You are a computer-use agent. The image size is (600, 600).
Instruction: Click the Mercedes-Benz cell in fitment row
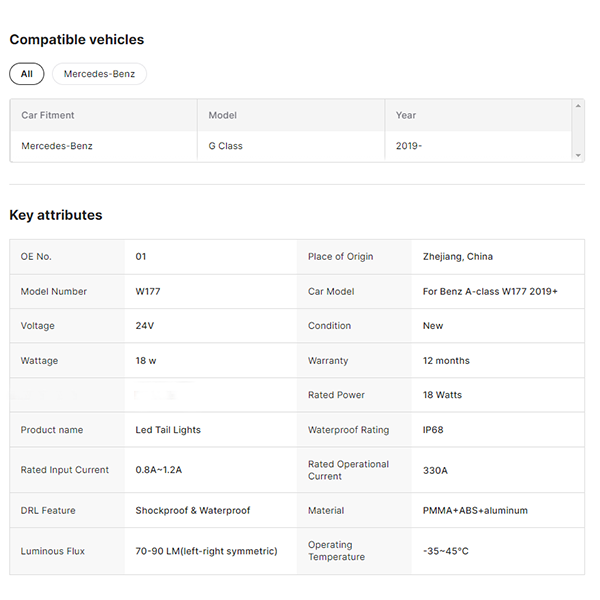[x=57, y=146]
